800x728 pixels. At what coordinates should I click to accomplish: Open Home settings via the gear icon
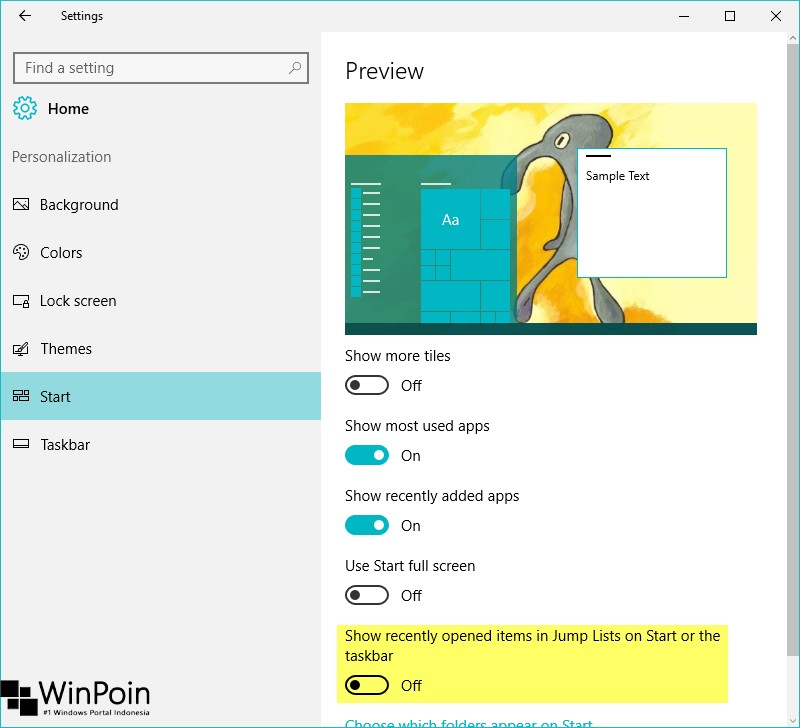pos(24,108)
